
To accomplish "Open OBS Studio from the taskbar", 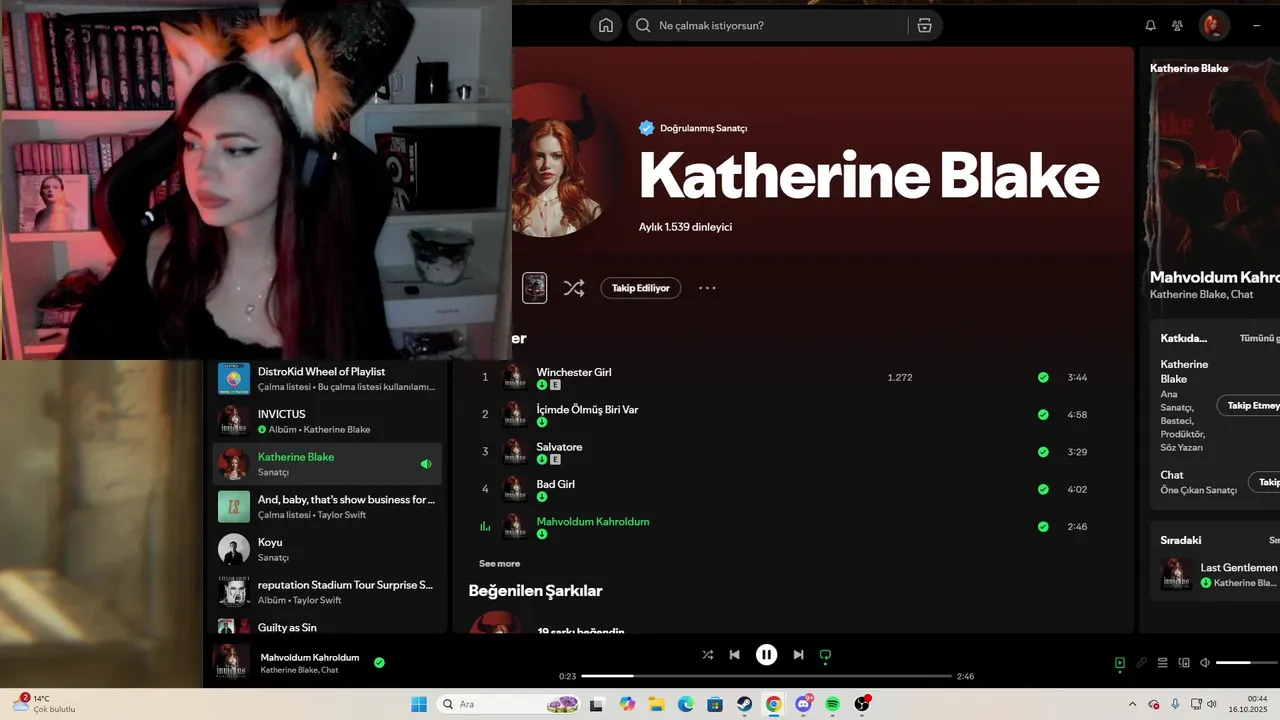I will pos(862,704).
